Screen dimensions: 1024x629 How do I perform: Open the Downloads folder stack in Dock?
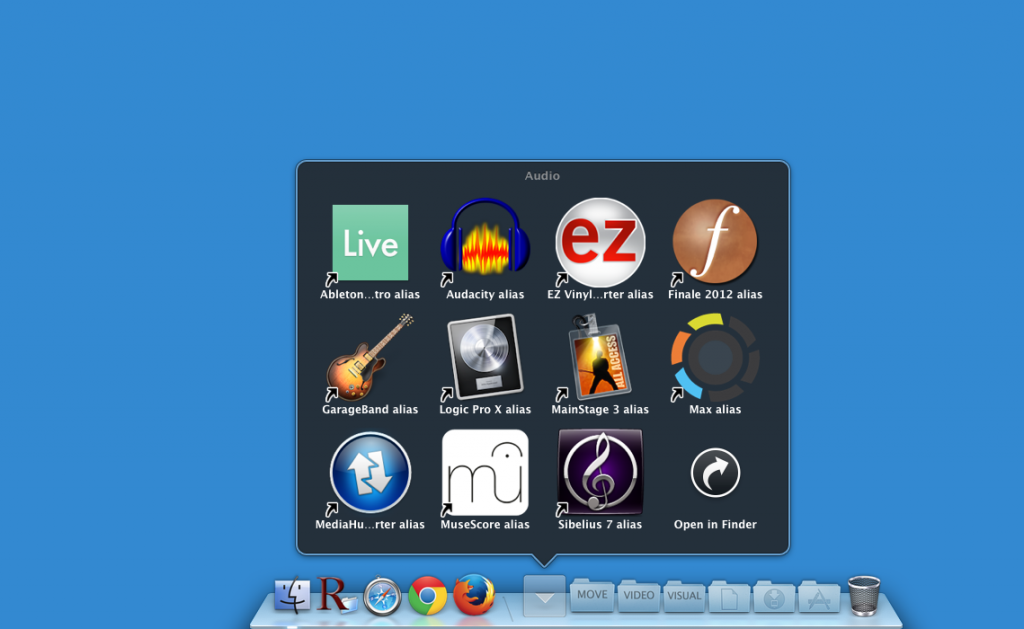coord(774,596)
